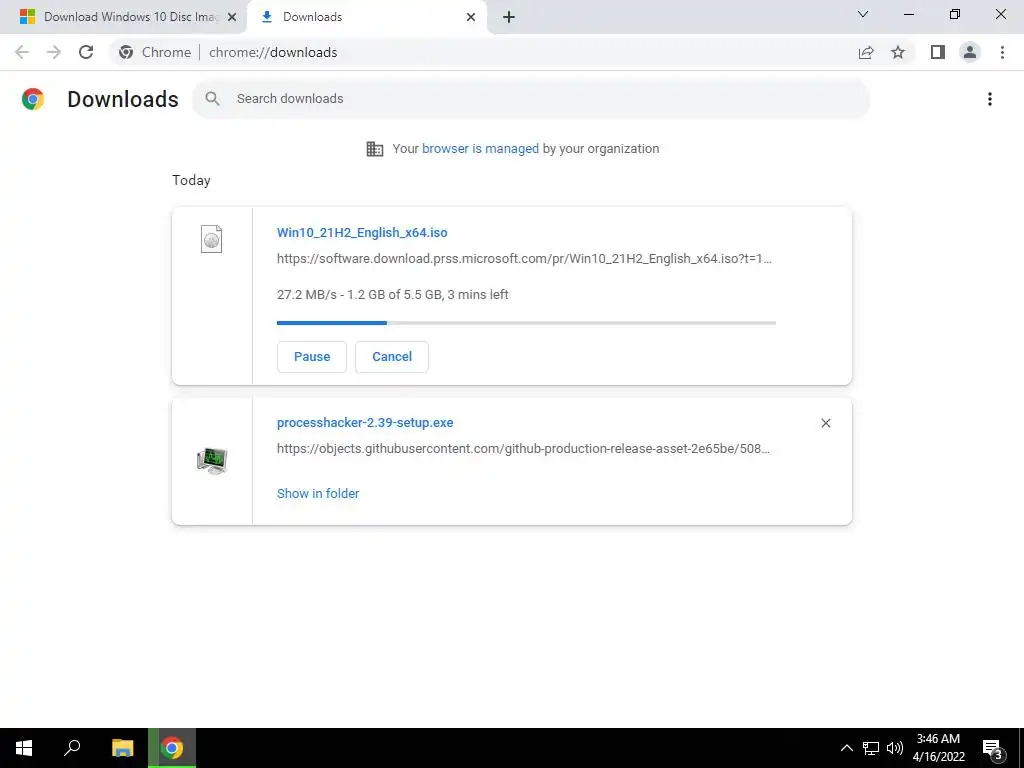Viewport: 1024px width, 768px height.
Task: Close the Downloads tab
Action: click(471, 17)
